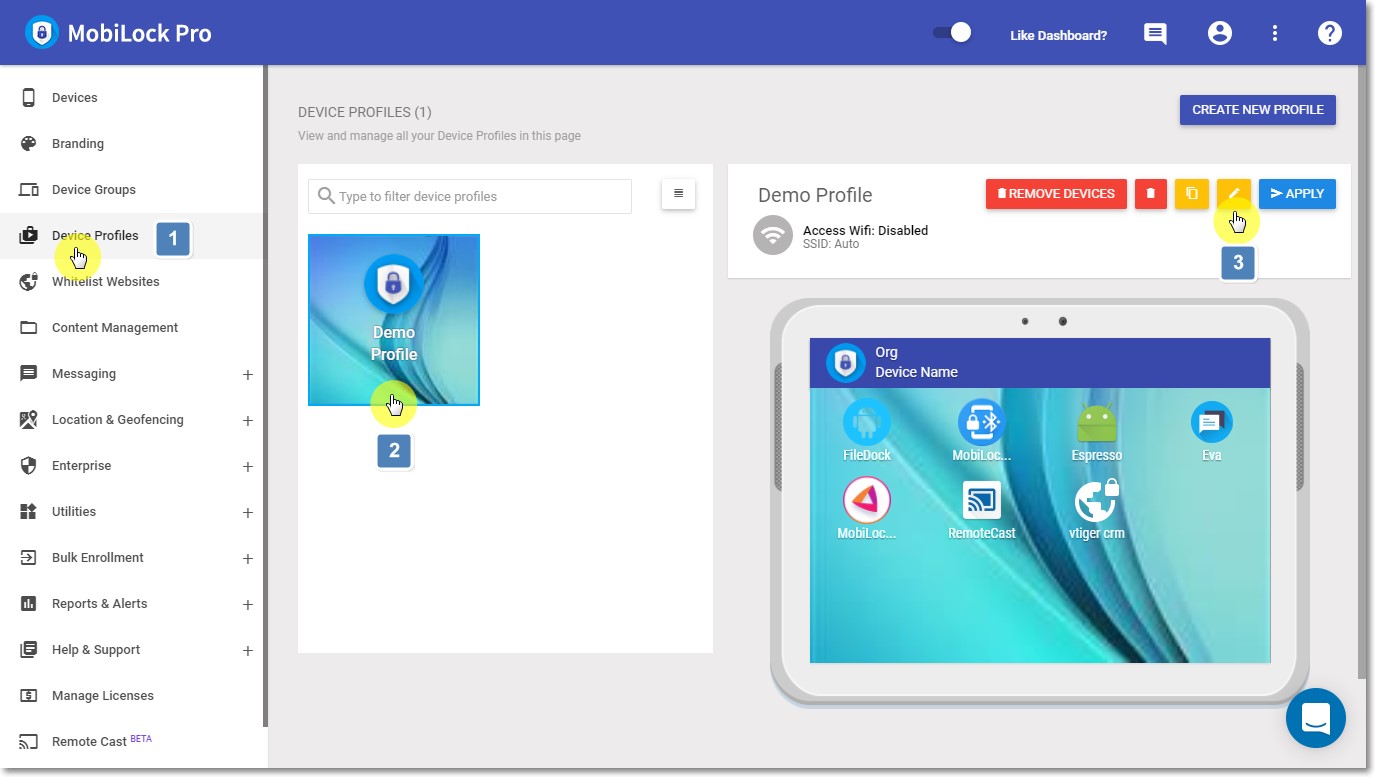
Task: Open Branding in sidebar
Action: point(132,144)
